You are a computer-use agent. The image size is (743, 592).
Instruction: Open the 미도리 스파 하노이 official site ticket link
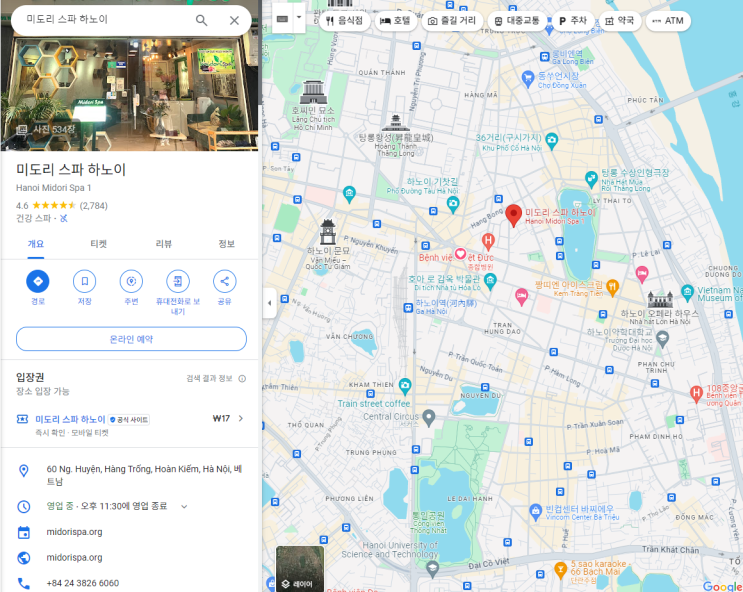point(70,419)
